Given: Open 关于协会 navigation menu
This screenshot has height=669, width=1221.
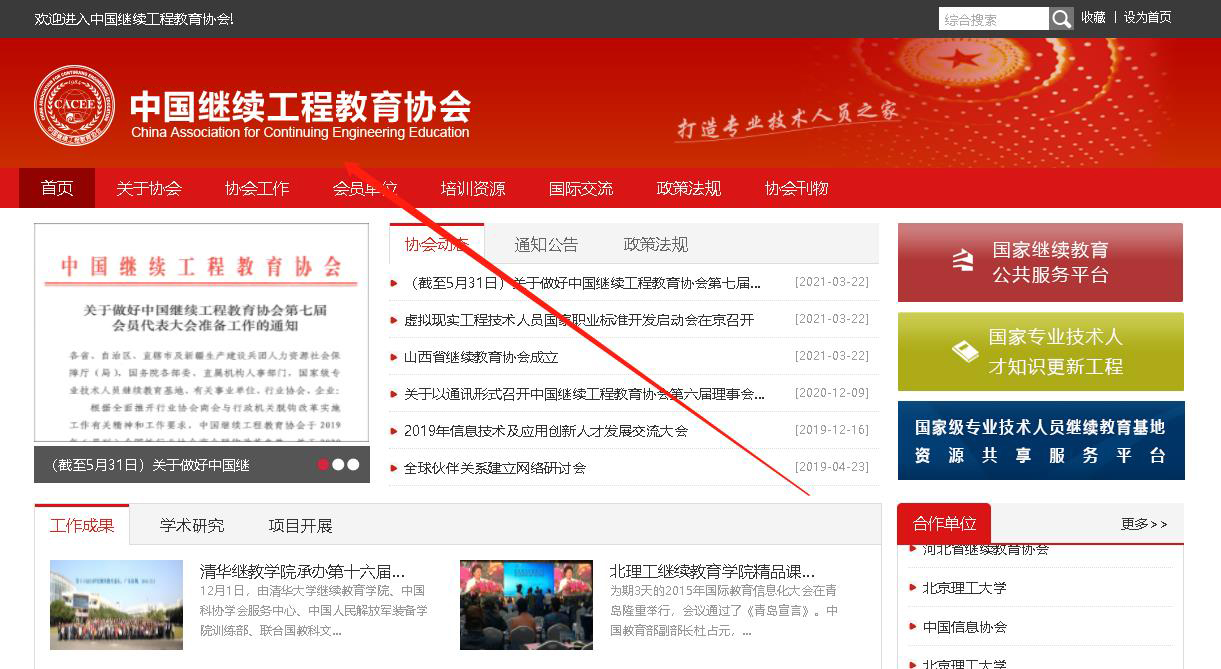Looking at the screenshot, I should coord(149,188).
